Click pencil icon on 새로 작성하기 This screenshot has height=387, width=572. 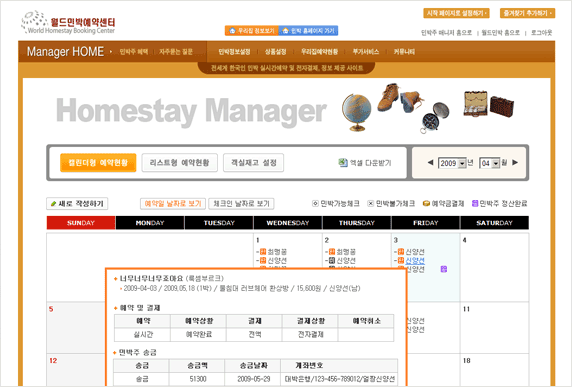point(53,204)
